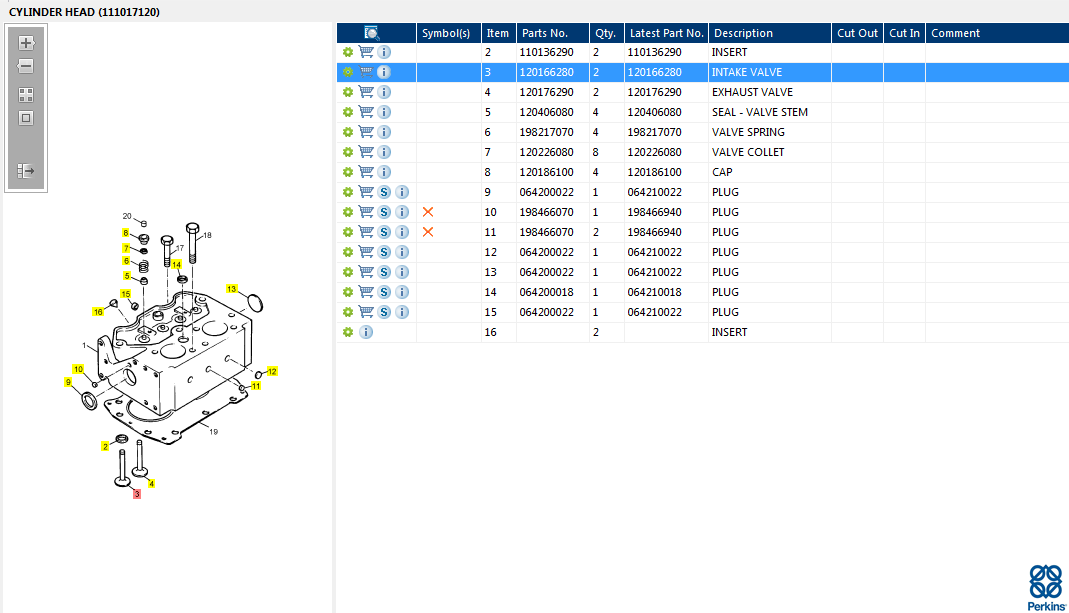Select callout 15 on the diagram

[x=125, y=294]
